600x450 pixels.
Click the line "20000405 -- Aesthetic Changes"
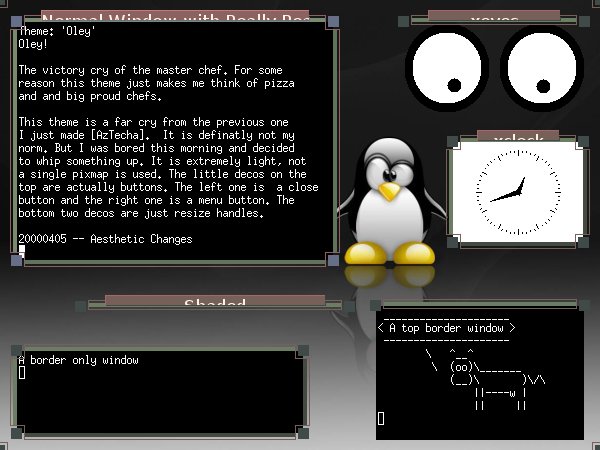(105, 239)
